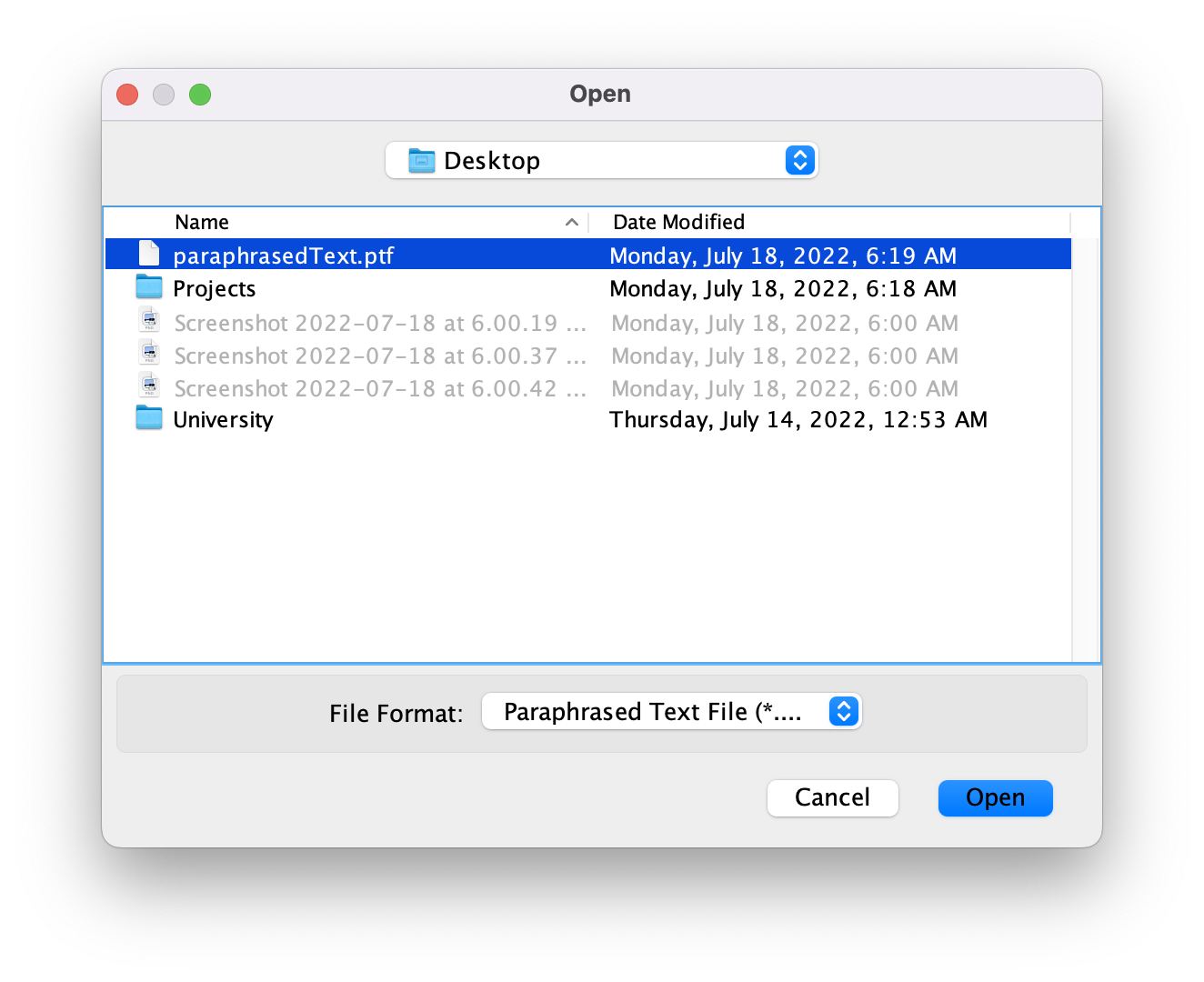
Task: Close the Open dialog with red button
Action: click(127, 95)
